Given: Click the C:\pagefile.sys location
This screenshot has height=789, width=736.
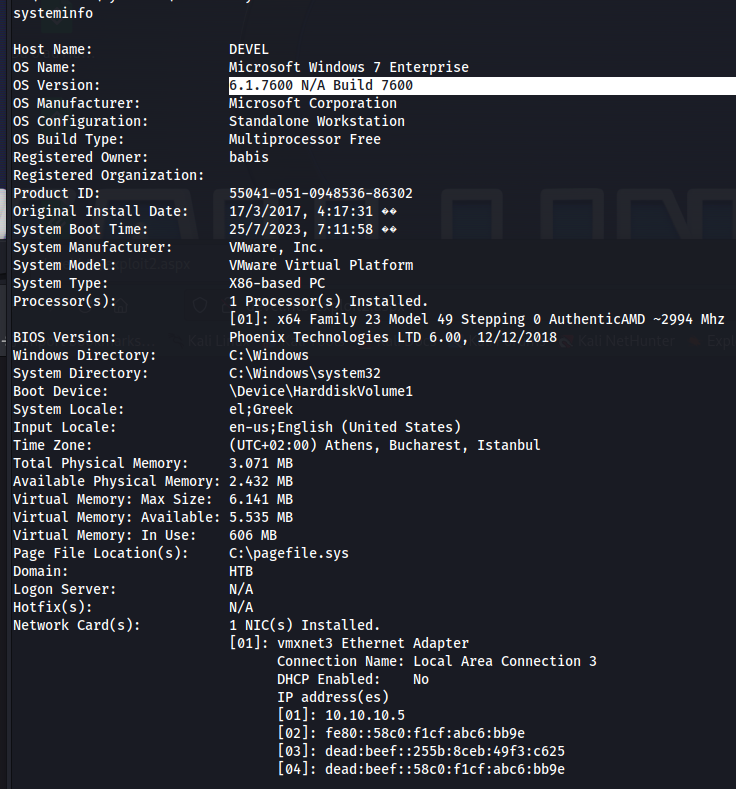Looking at the screenshot, I should (x=289, y=553).
